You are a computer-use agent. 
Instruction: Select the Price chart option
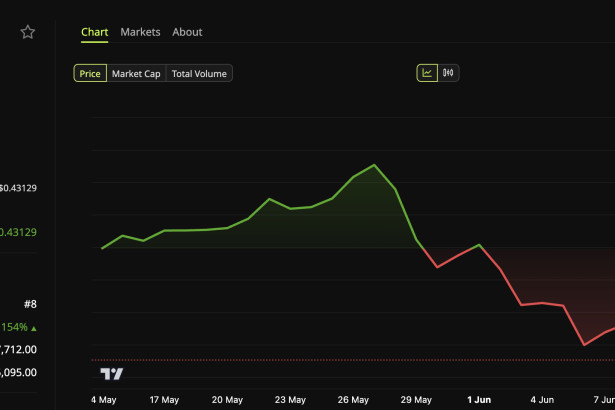[90, 73]
